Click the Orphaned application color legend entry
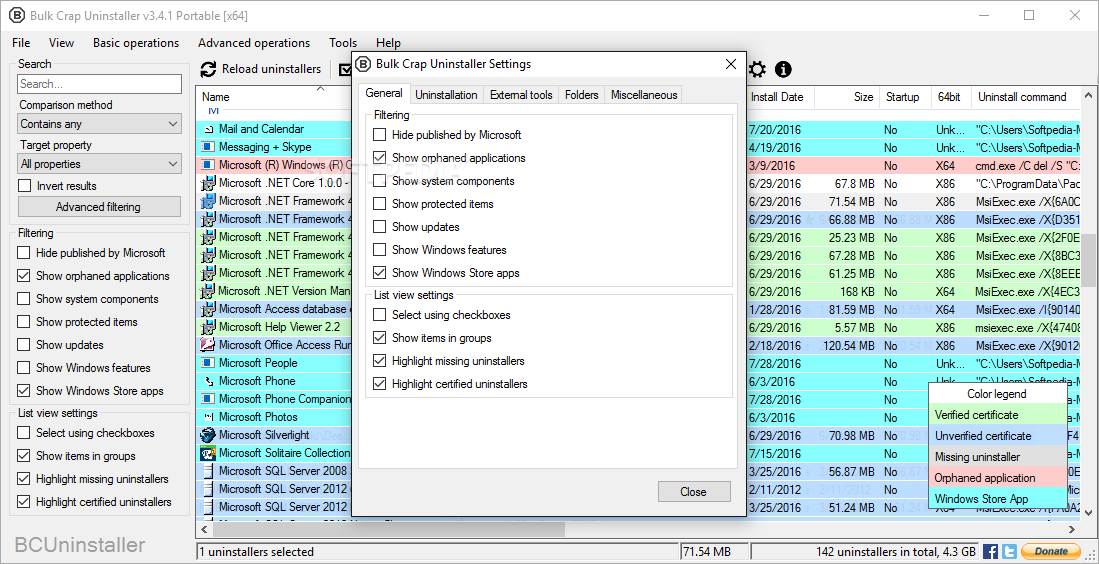The image size is (1099, 564). [x=998, y=478]
